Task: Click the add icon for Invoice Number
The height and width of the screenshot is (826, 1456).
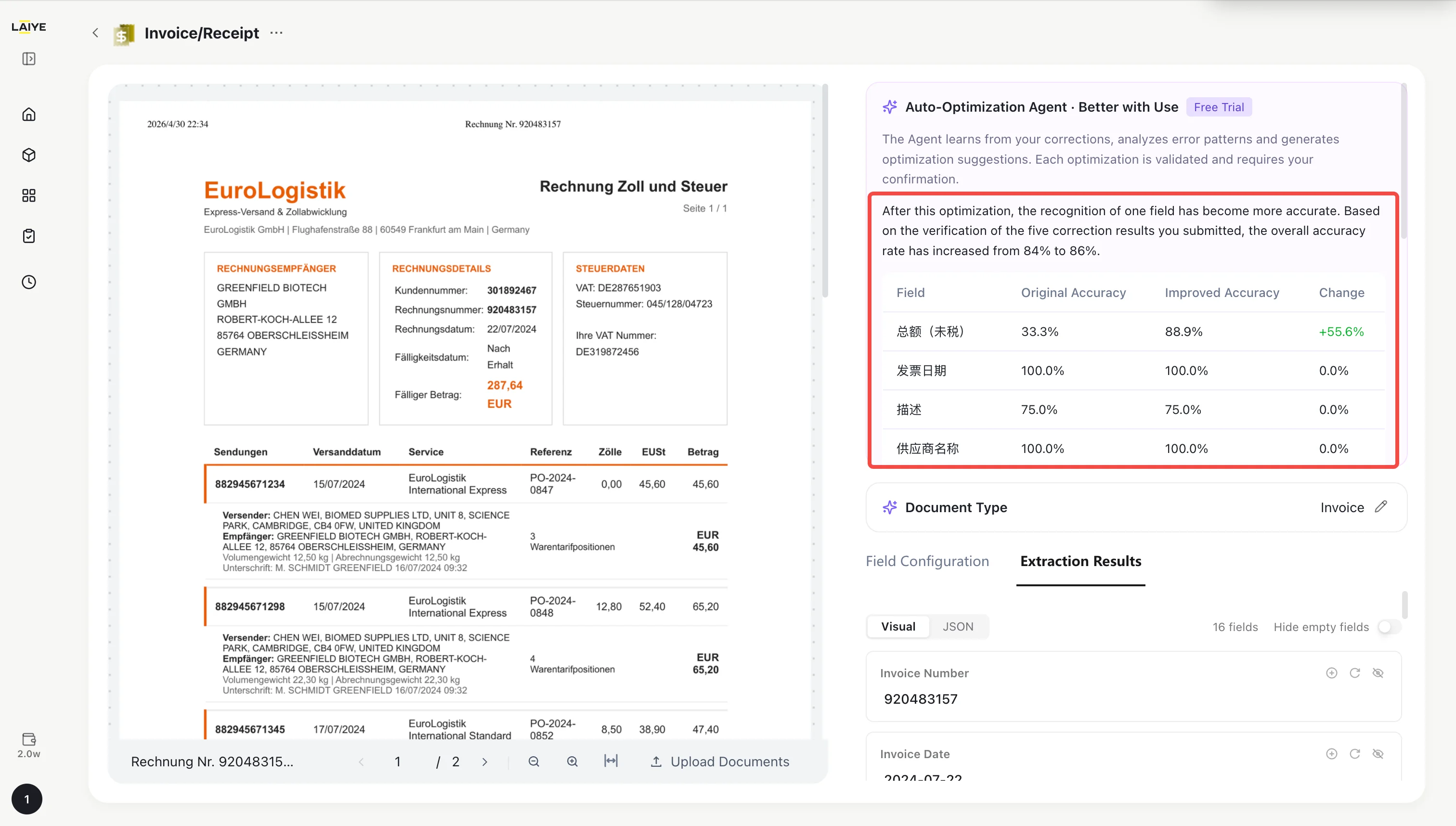Action: point(1332,673)
